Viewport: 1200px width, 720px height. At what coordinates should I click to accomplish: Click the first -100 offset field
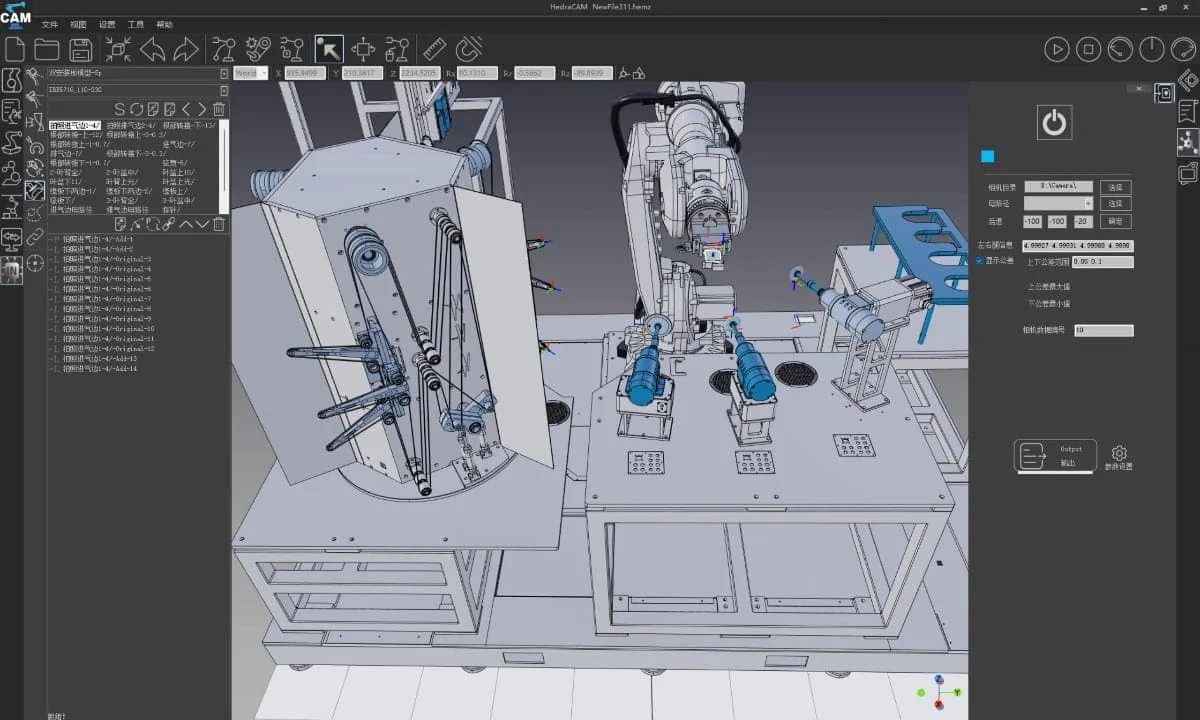(x=1032, y=221)
